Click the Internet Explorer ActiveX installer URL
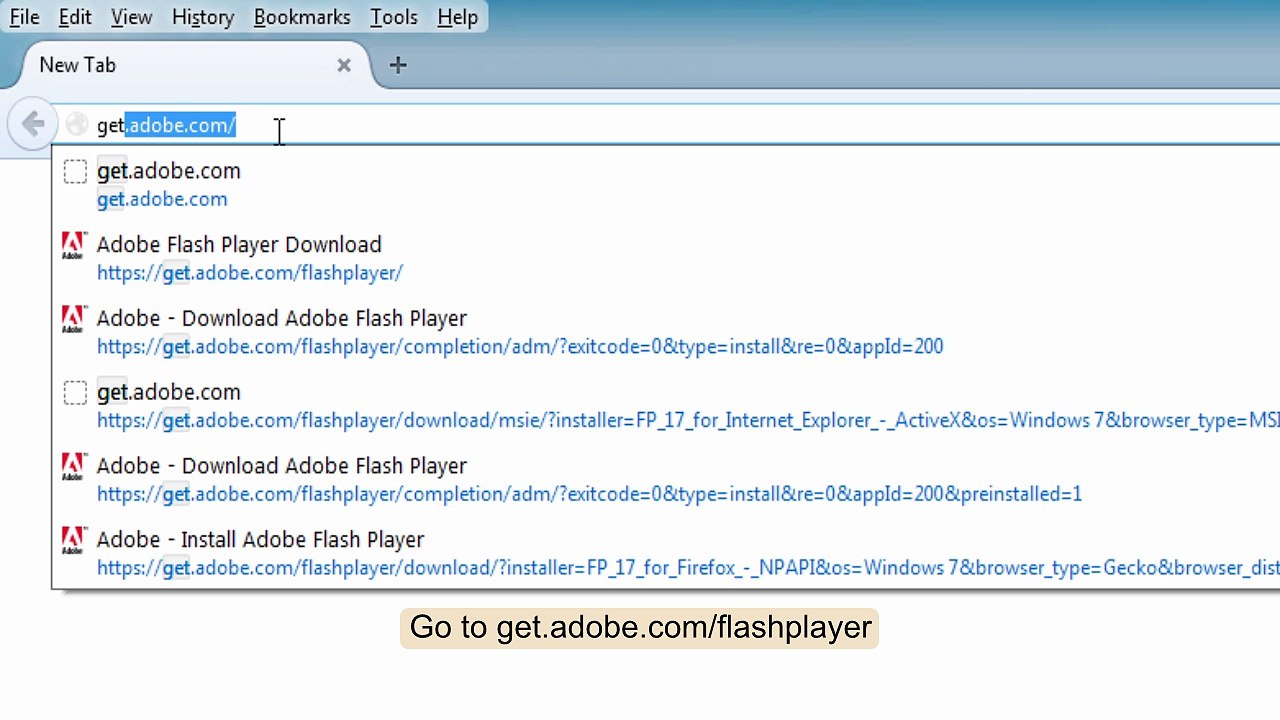1280x720 pixels. [688, 421]
